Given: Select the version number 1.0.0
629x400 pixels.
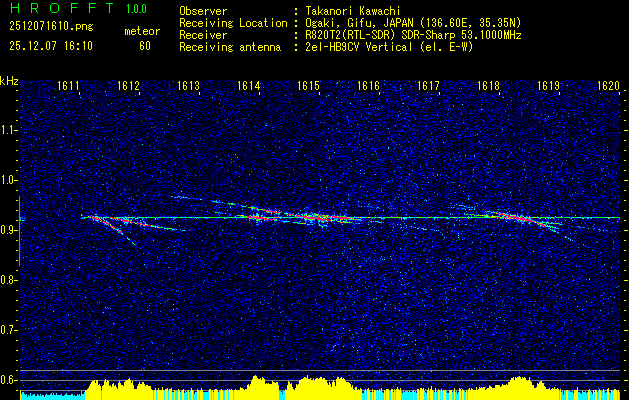Looking at the screenshot, I should point(136,9).
